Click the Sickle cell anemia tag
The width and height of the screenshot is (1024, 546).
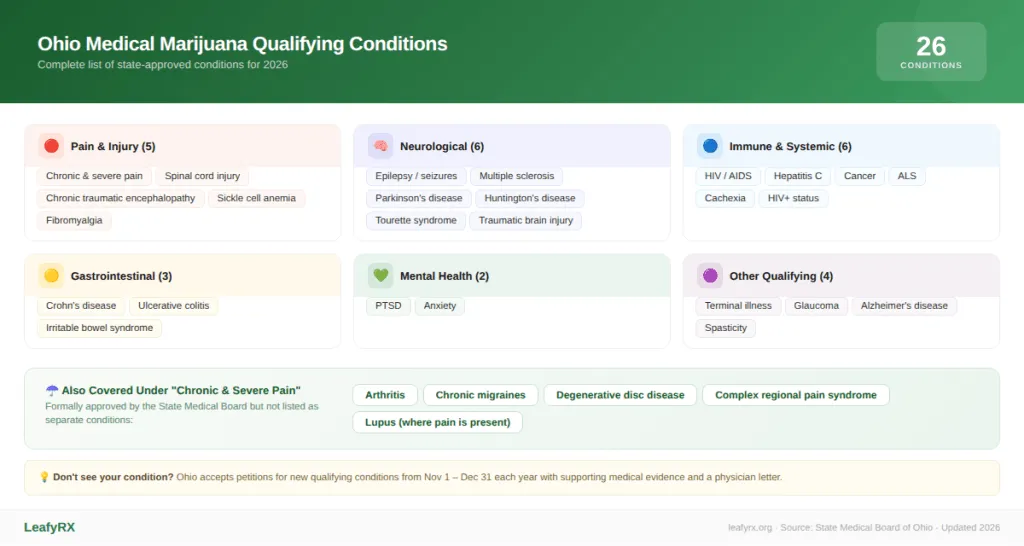tap(256, 199)
